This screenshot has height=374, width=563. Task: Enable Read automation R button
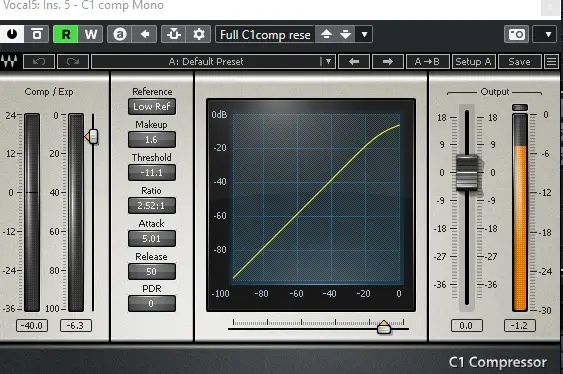coord(66,34)
